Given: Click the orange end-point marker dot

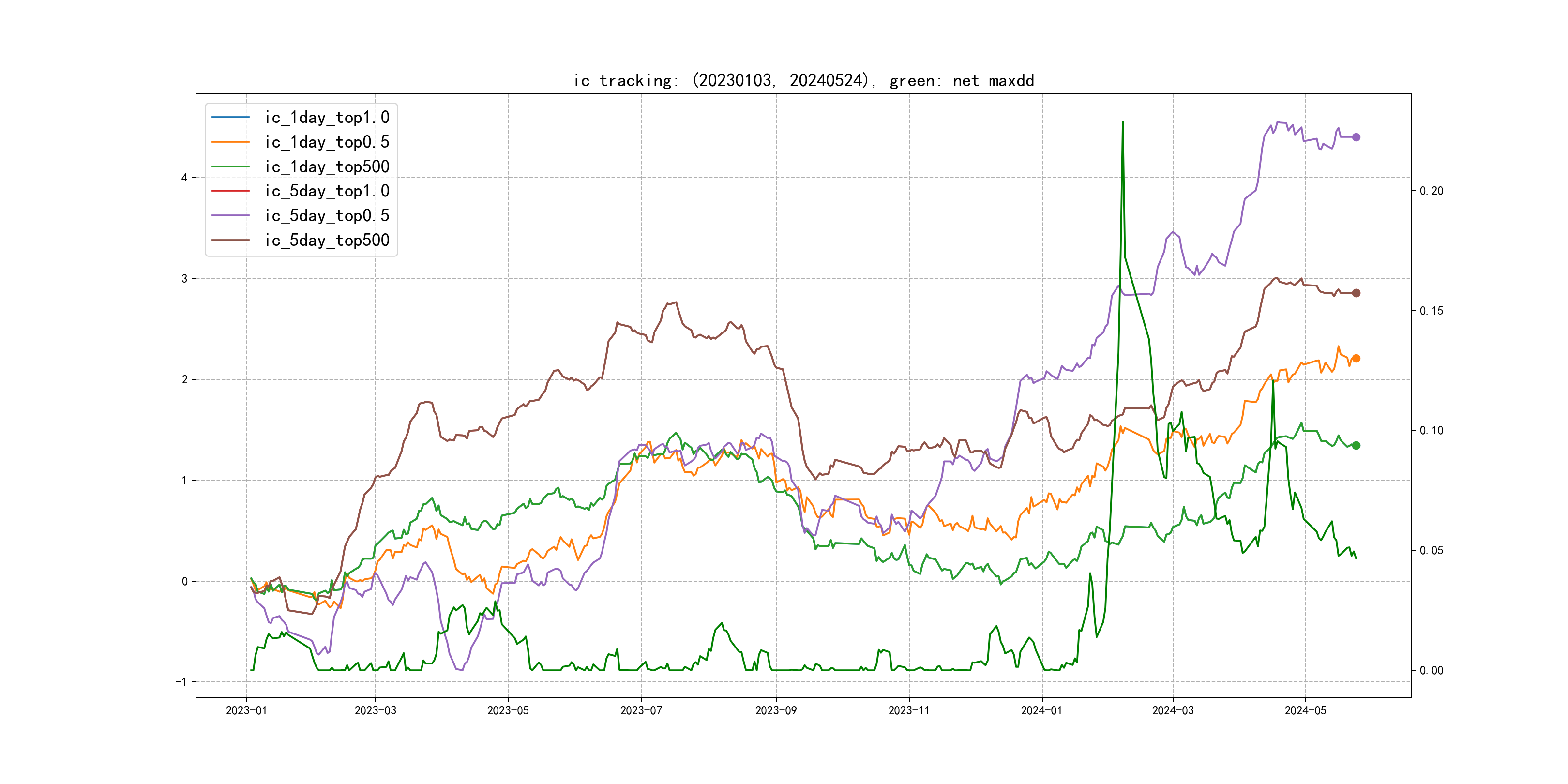Looking at the screenshot, I should tap(1356, 359).
